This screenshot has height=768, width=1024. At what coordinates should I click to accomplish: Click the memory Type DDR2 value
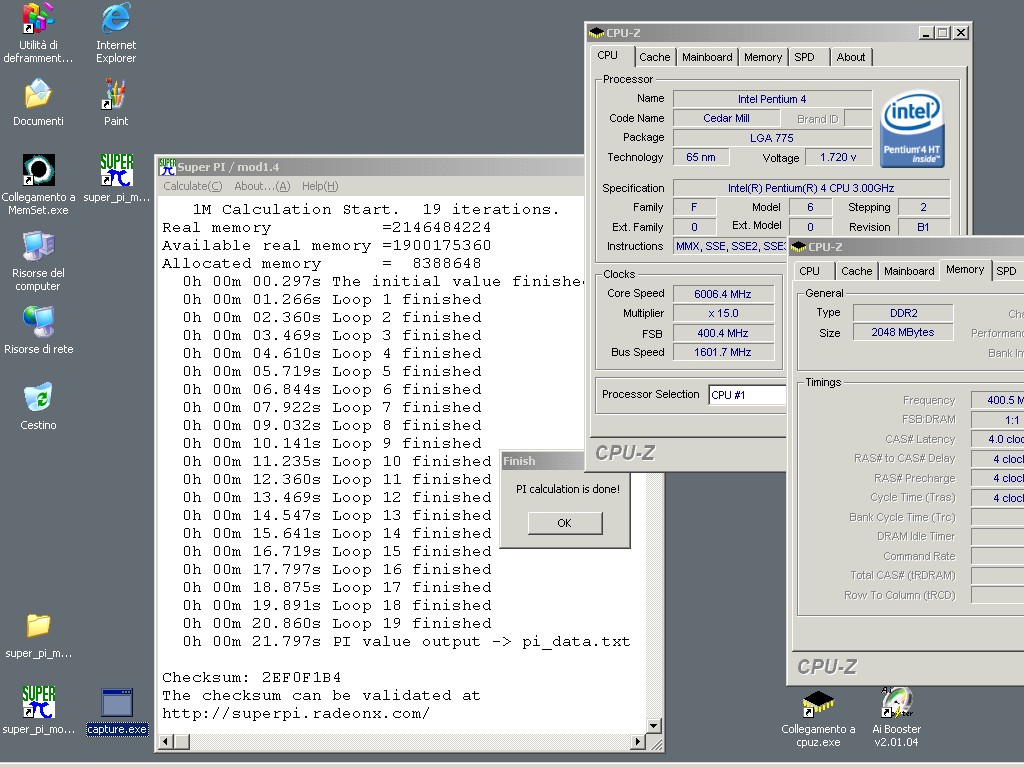(903, 313)
